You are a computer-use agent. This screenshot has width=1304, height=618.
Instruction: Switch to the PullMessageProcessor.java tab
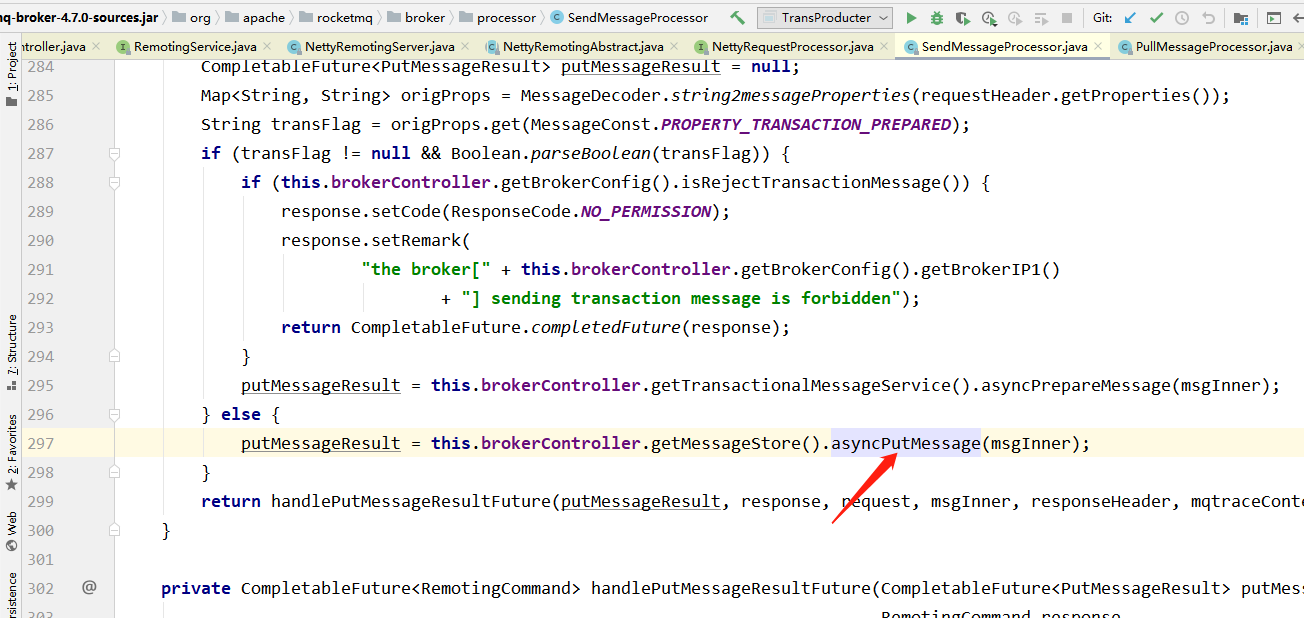(1205, 47)
